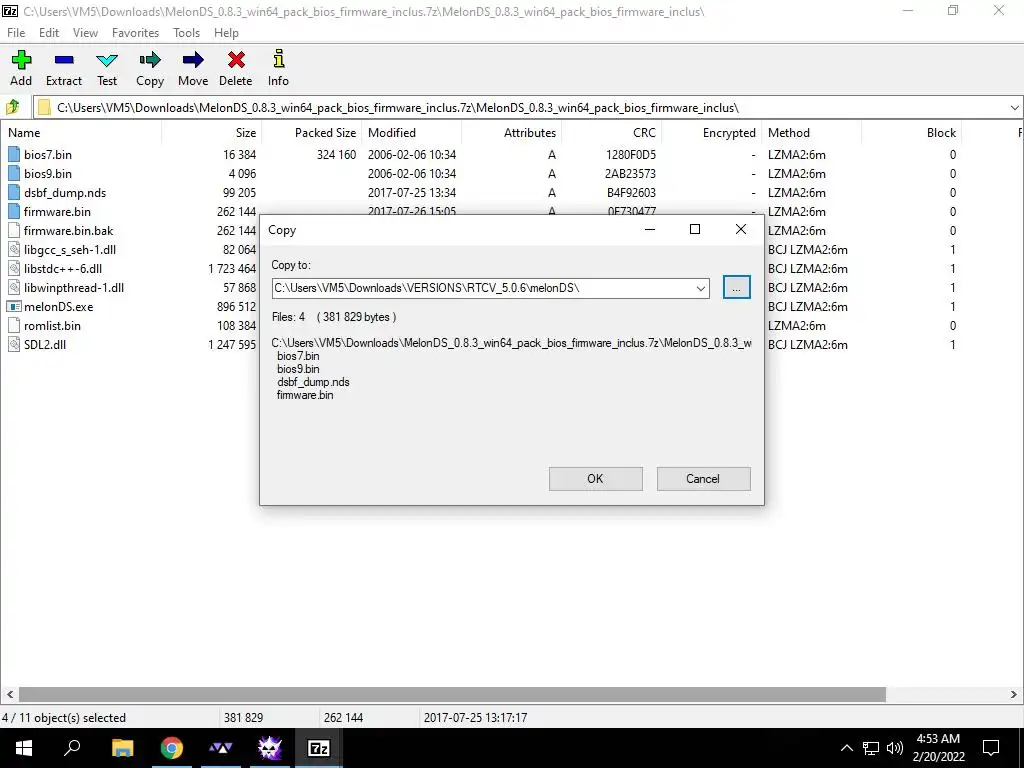The image size is (1024, 768).
Task: Select the firmware.bin file name
Action: point(57,212)
